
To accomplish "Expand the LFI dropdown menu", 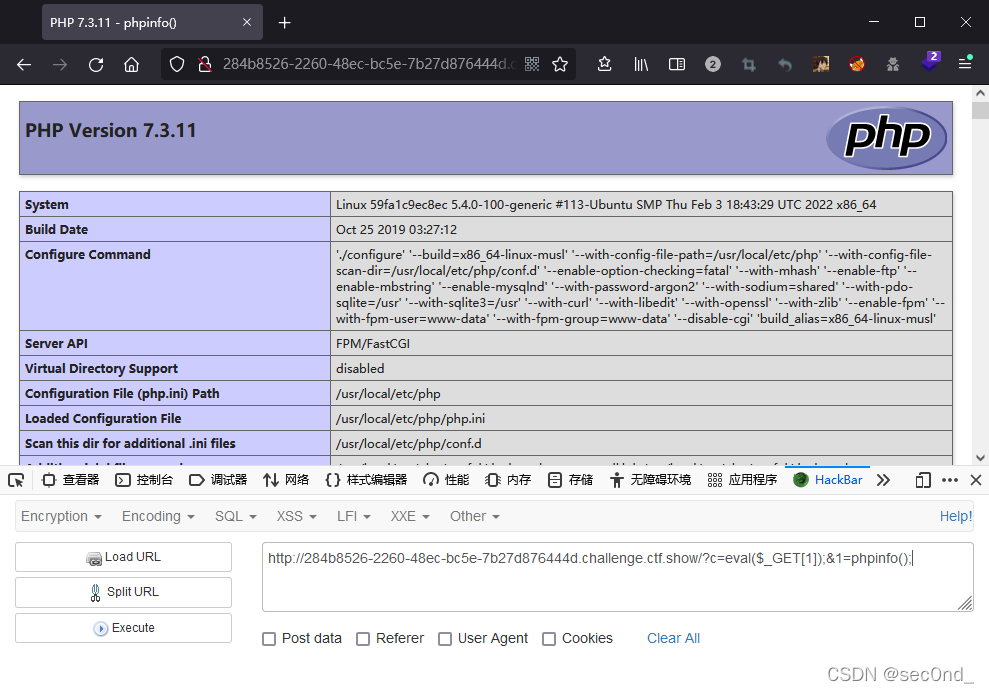I will click(354, 516).
